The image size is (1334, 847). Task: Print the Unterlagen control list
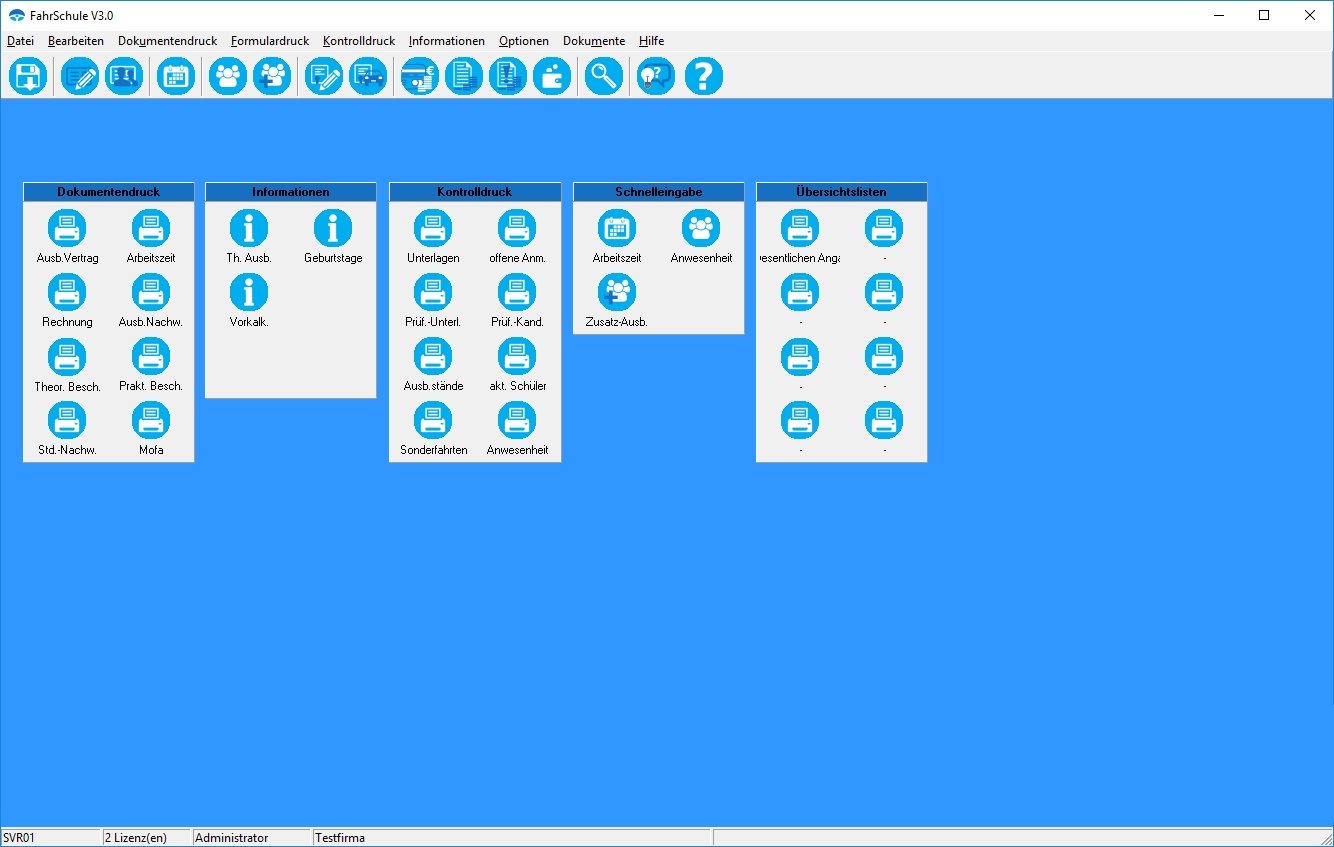pos(433,229)
